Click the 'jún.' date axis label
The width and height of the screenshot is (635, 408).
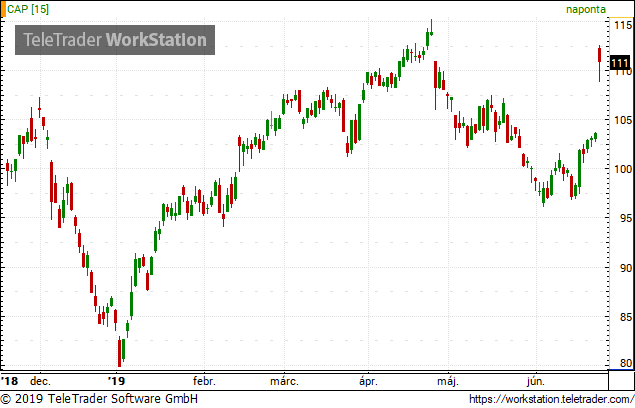536,382
